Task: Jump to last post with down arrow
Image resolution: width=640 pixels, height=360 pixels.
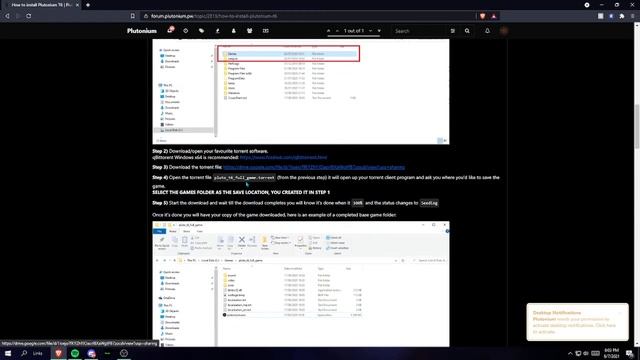Action: click(379, 31)
